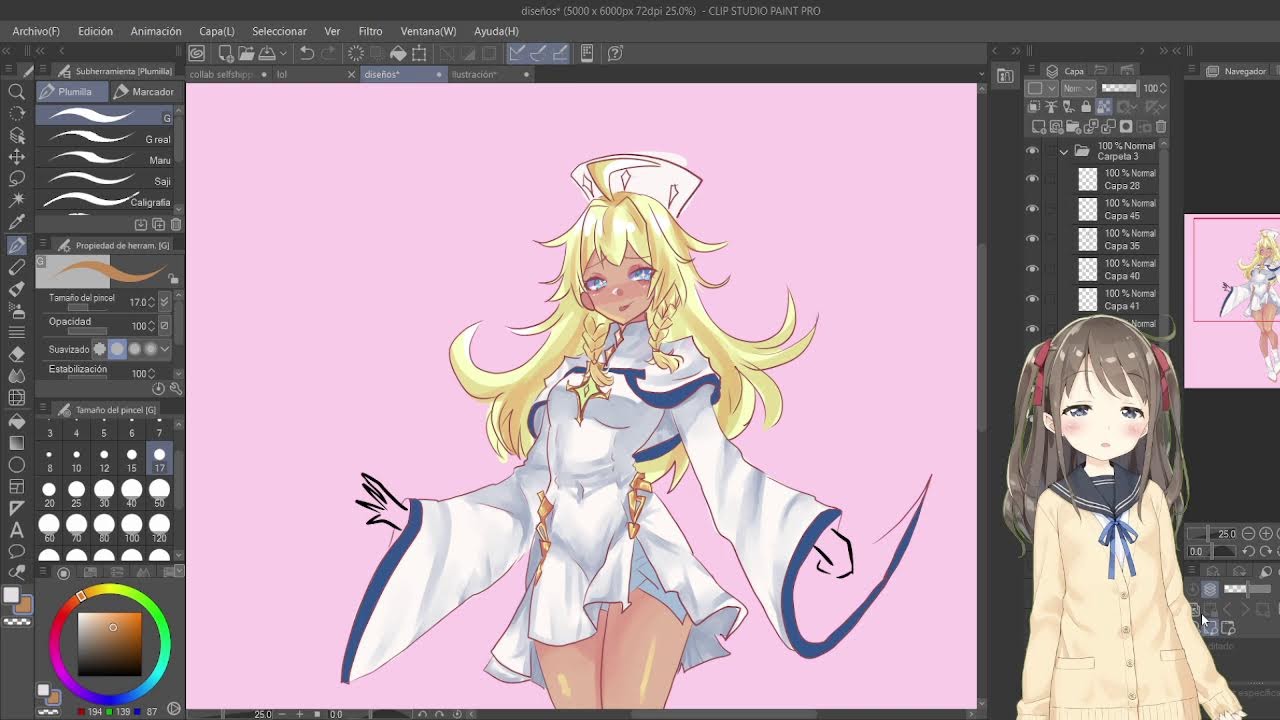Screen dimensions: 1280x720
Task: Click the Save icon in the command bar
Action: click(x=267, y=53)
